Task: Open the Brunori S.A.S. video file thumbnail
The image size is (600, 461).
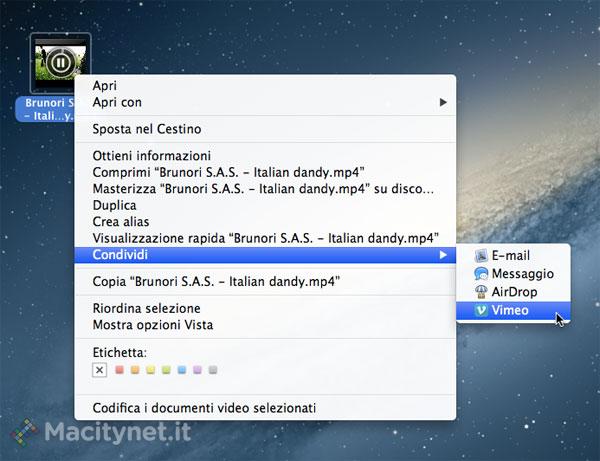Action: [60, 63]
